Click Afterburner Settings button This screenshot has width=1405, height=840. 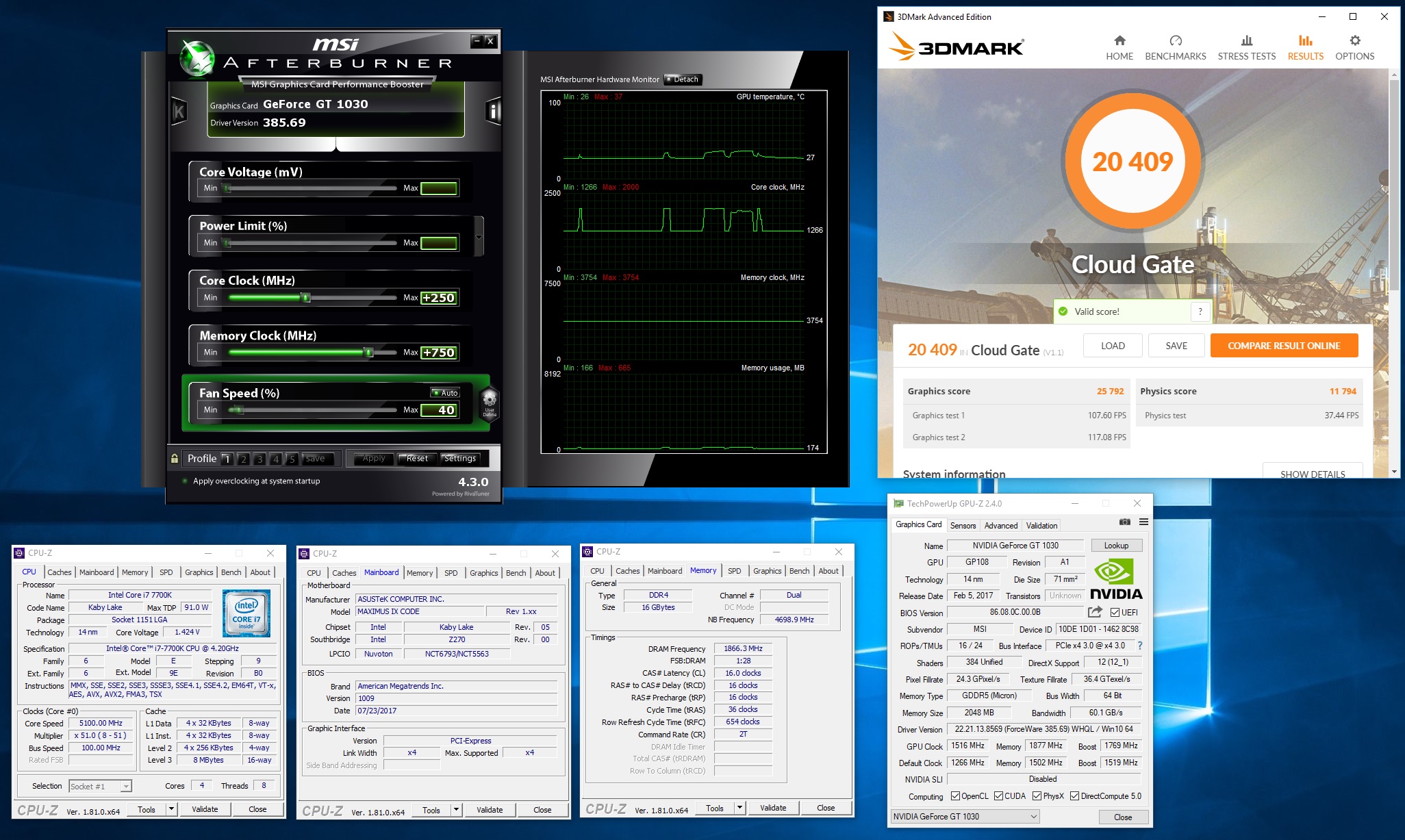point(459,459)
